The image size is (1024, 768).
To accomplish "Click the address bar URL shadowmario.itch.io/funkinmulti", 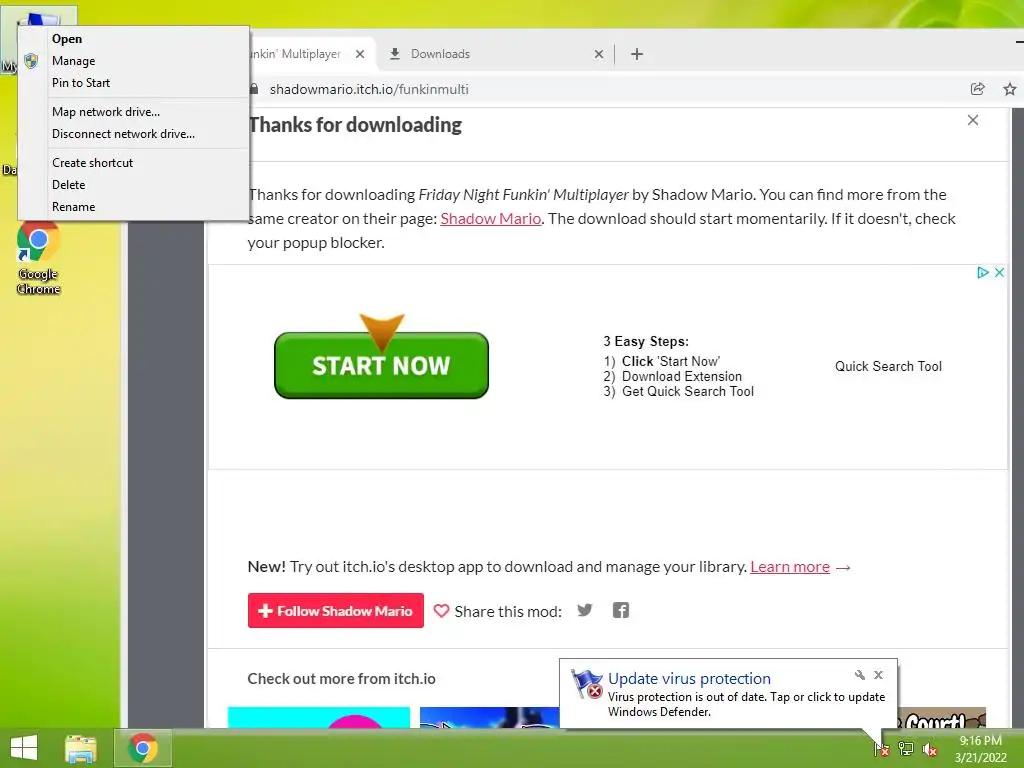I will pos(369,89).
